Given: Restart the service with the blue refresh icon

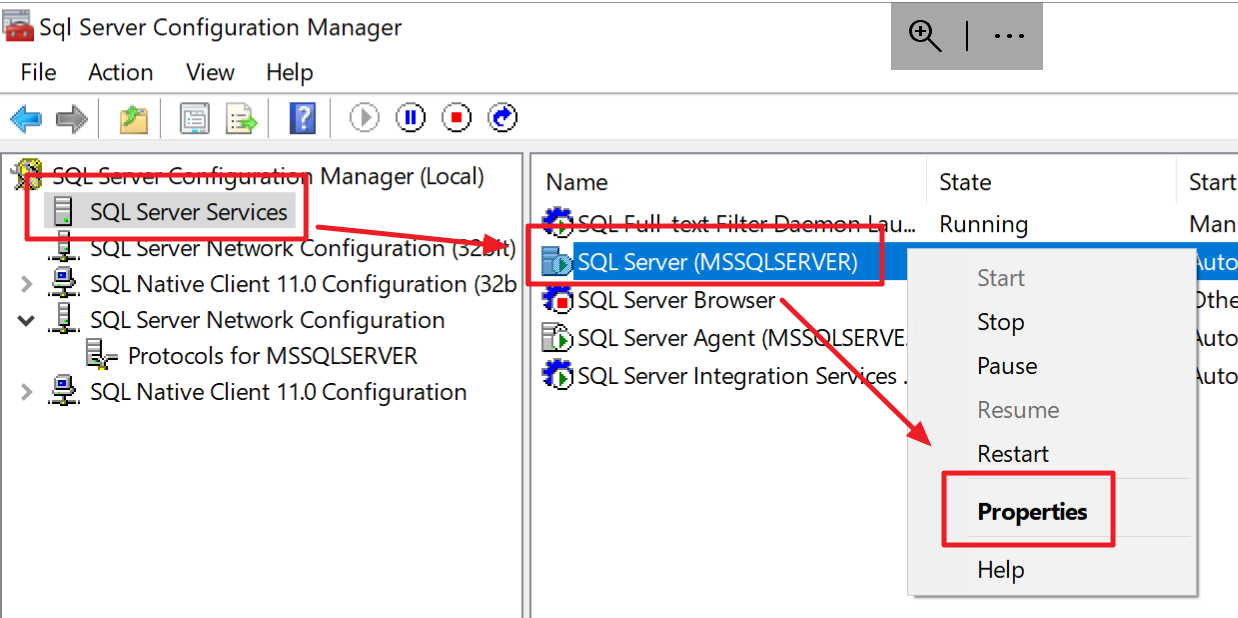Looking at the screenshot, I should (502, 117).
